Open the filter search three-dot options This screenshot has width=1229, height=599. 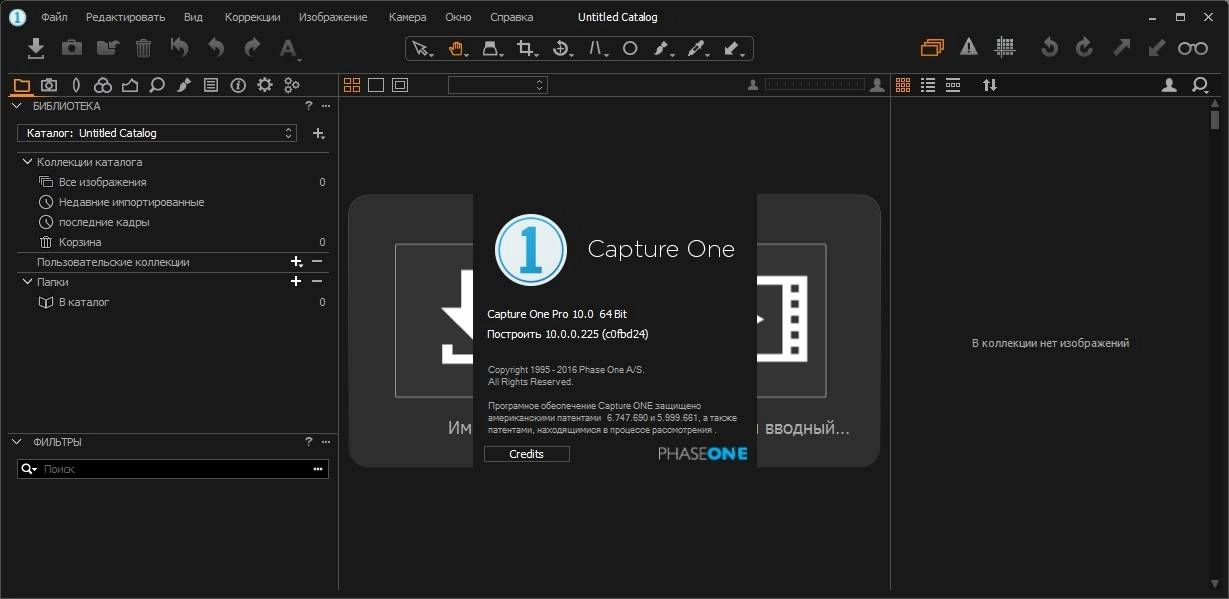tap(318, 468)
